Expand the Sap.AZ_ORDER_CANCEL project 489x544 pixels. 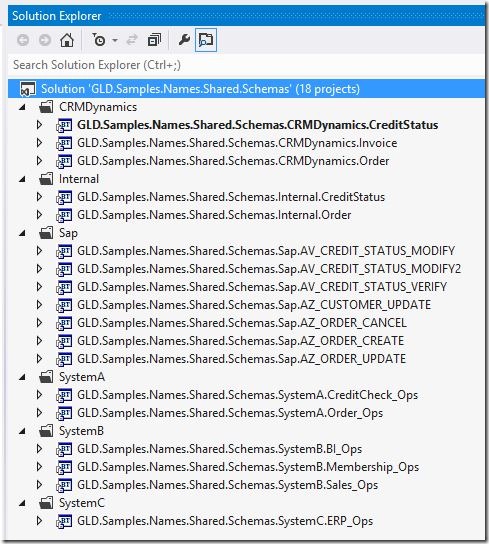pos(39,323)
